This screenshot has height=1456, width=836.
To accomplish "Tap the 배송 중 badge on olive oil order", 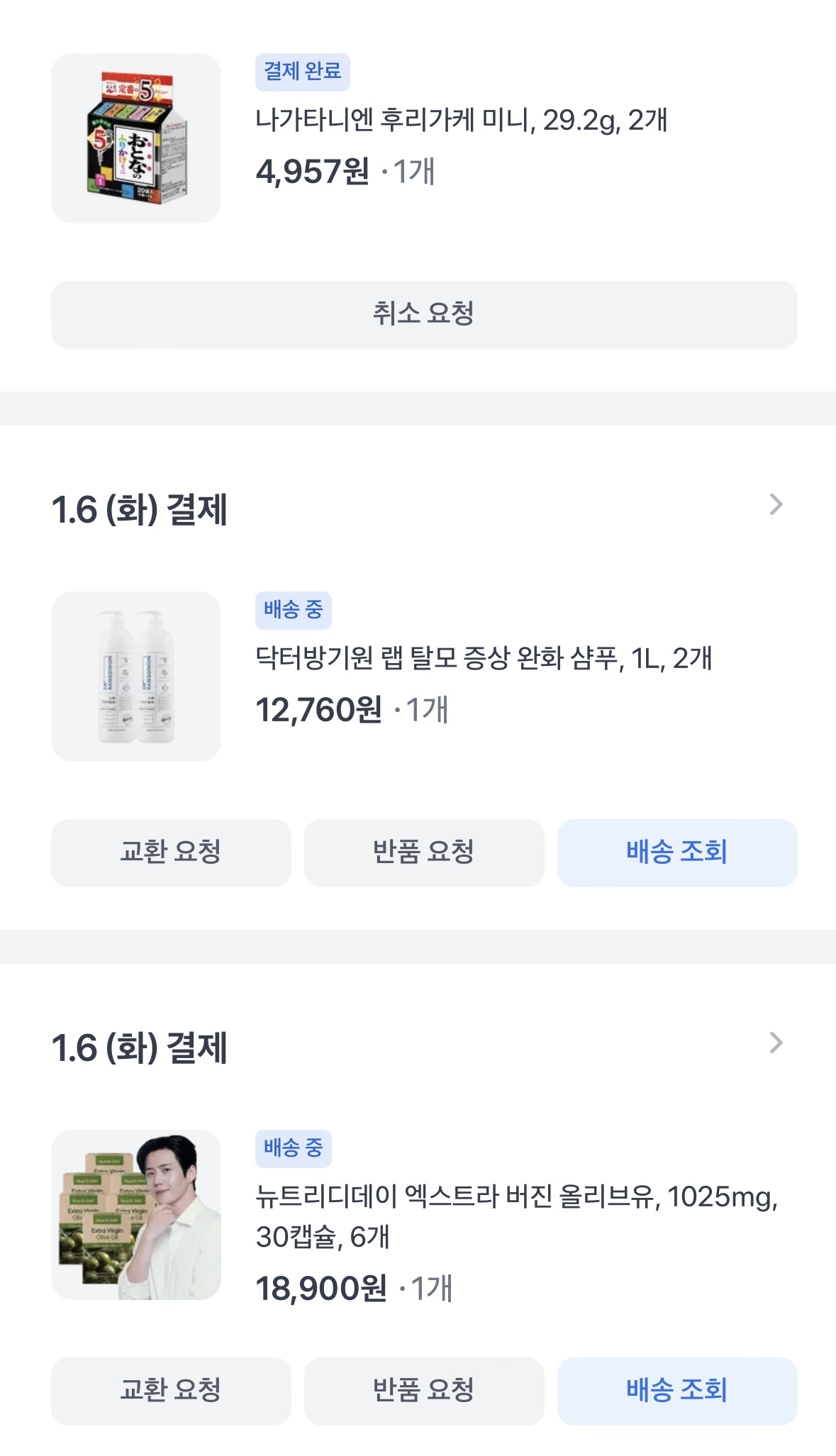I will click(x=293, y=1148).
